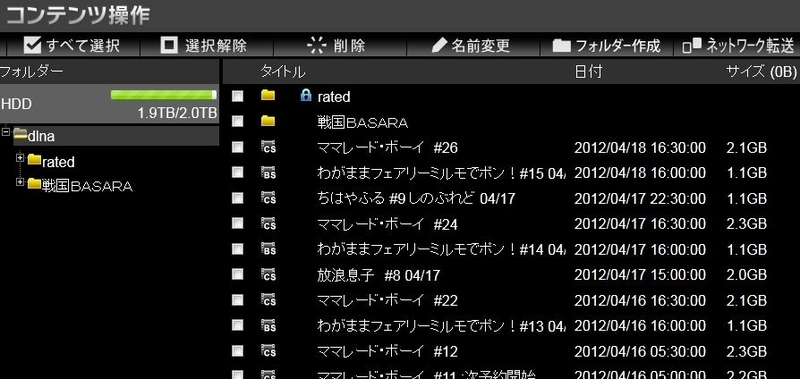Click the CS icon of ママレード・ボーイ #12
The image size is (800, 379).
(268, 351)
